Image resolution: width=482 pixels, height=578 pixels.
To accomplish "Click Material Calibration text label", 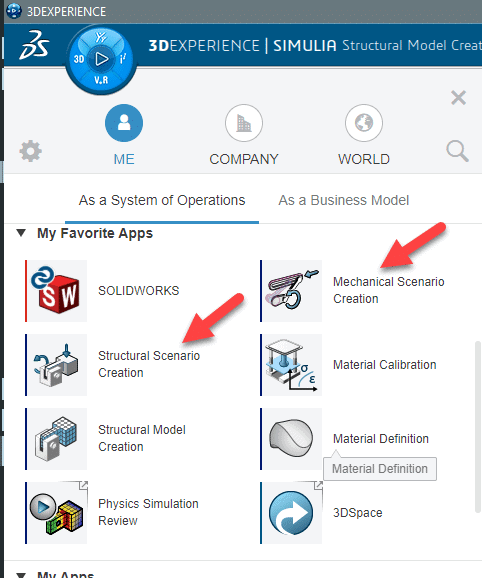I will point(385,365).
